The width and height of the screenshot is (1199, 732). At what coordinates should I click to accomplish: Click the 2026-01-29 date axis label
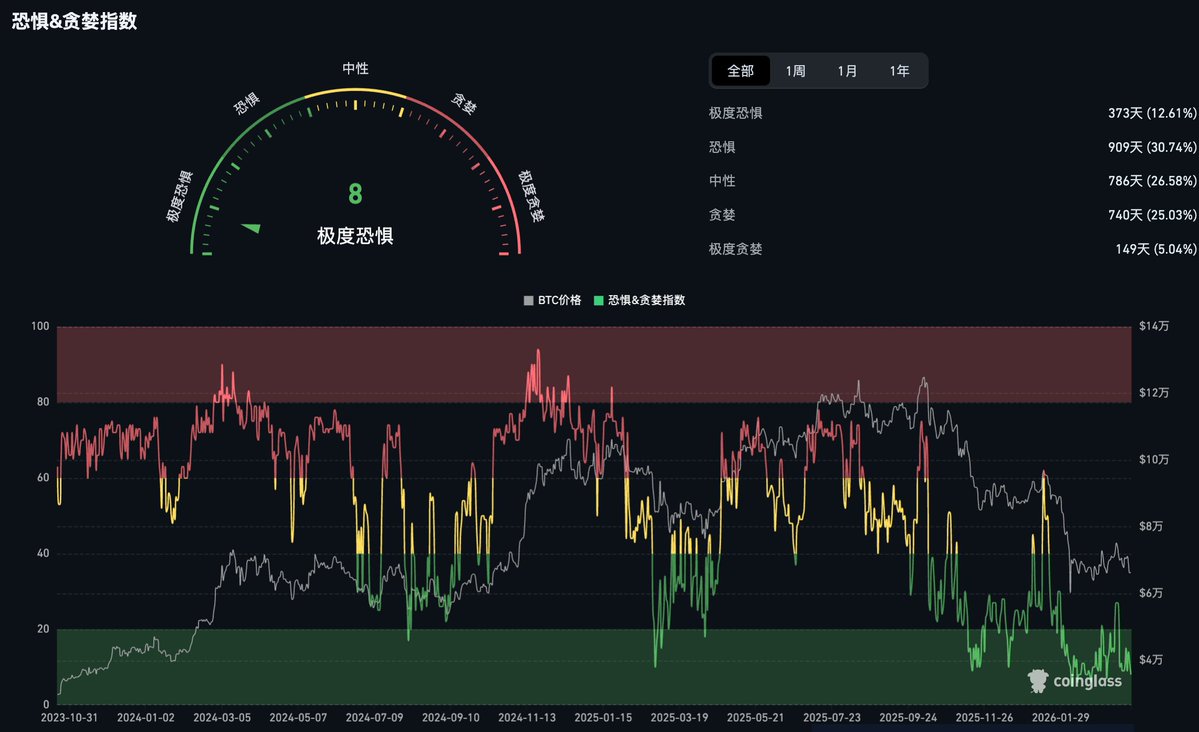(1061, 717)
